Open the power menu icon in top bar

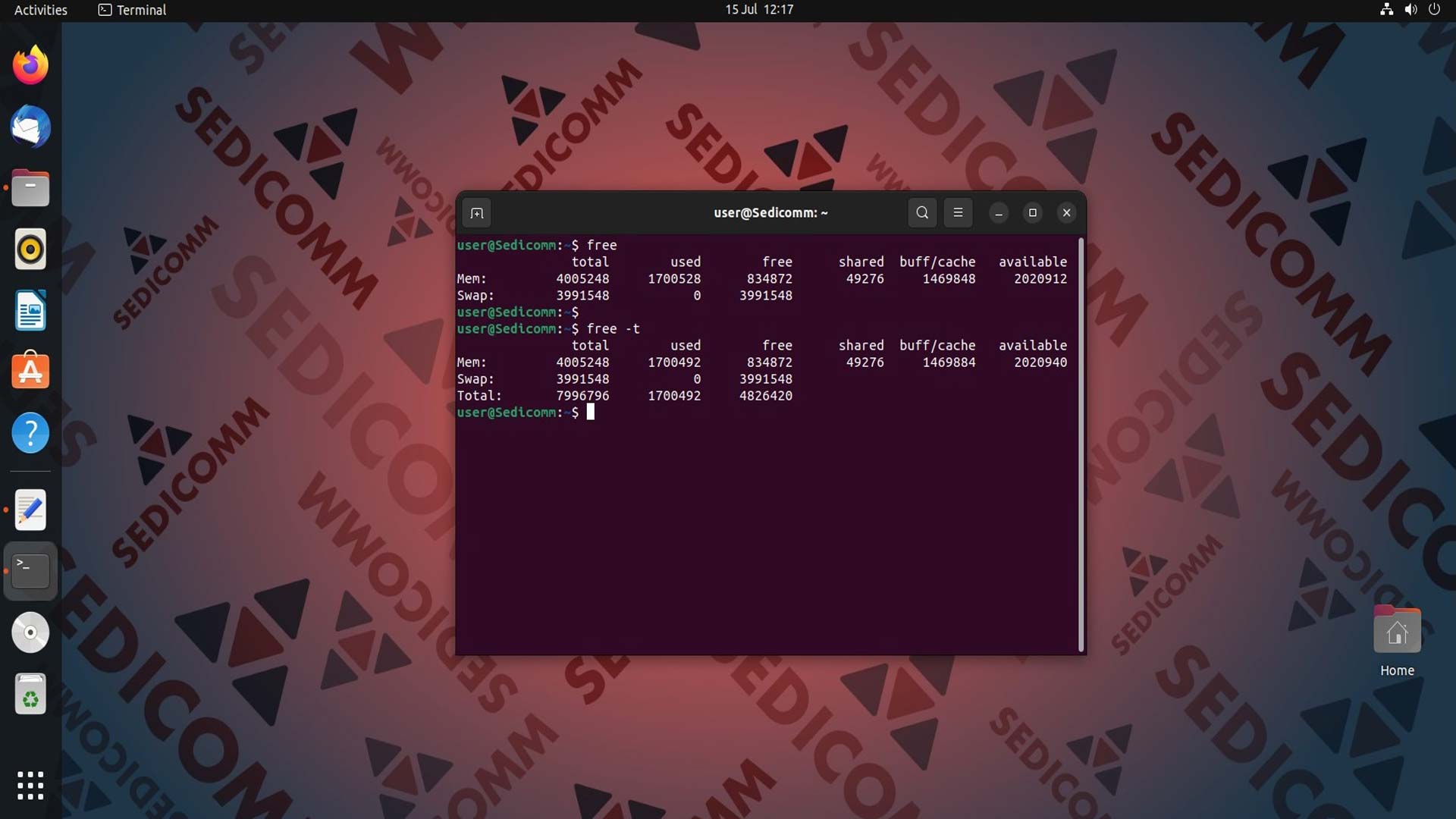coord(1434,10)
